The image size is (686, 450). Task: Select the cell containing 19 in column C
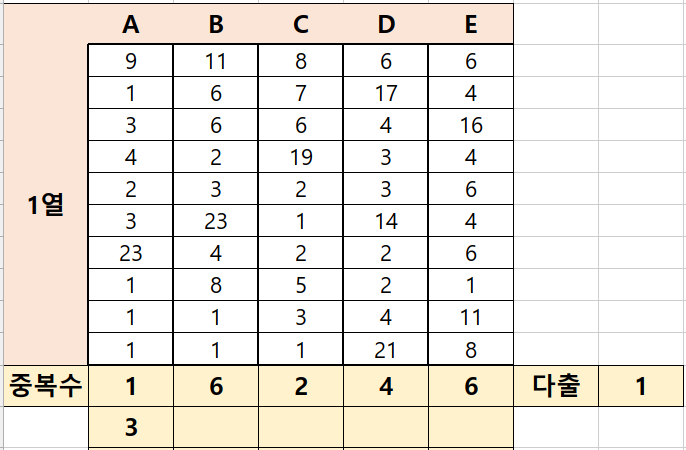301,157
